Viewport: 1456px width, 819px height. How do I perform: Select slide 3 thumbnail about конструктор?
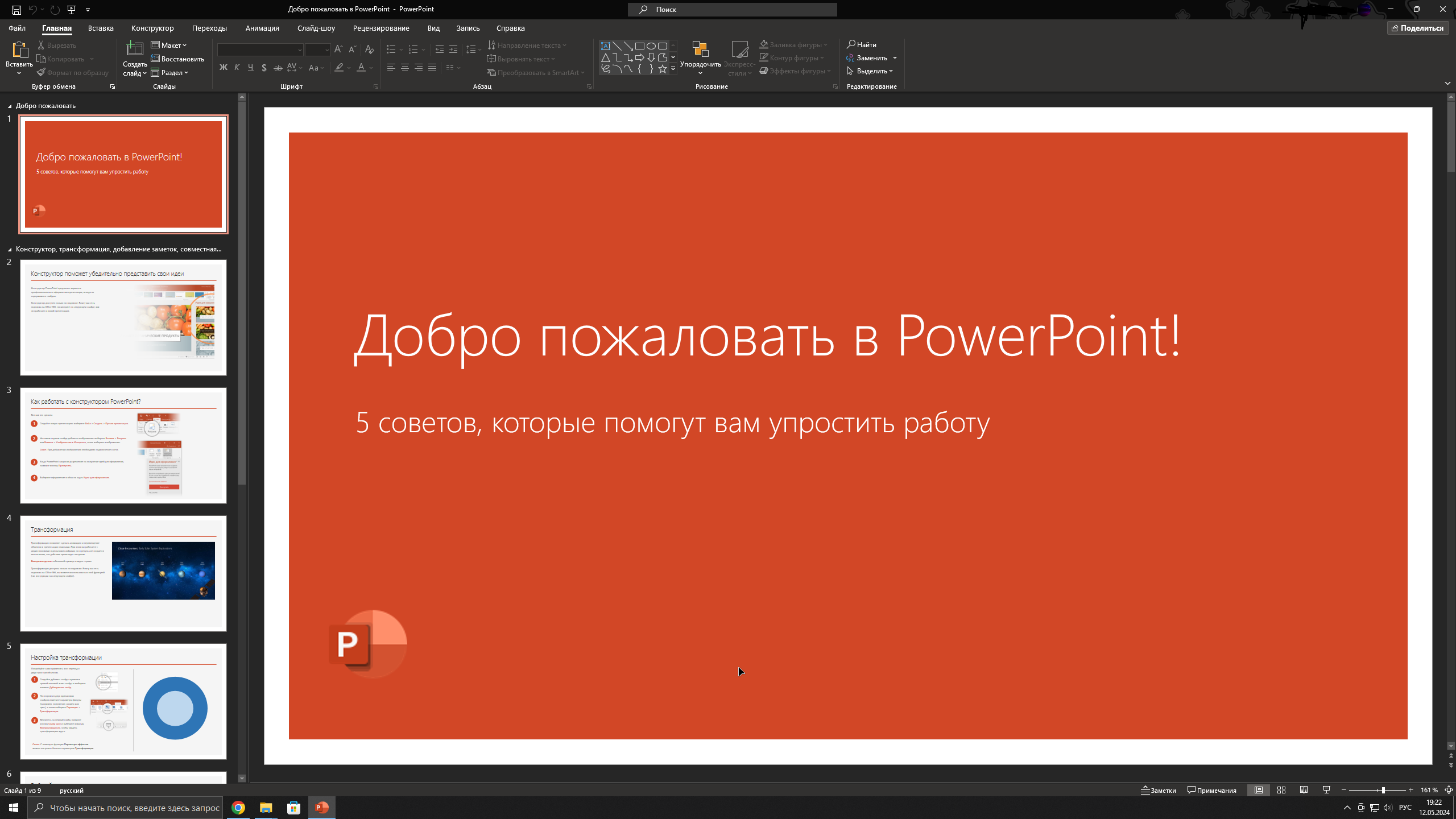(x=123, y=445)
